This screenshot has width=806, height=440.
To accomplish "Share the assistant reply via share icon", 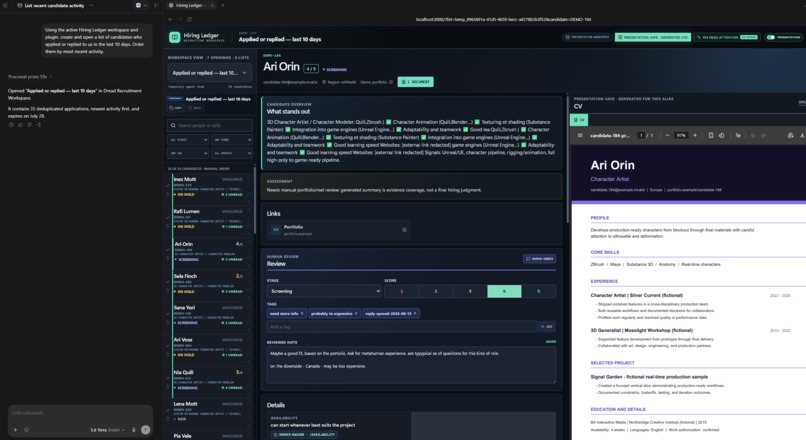I will click(39, 124).
